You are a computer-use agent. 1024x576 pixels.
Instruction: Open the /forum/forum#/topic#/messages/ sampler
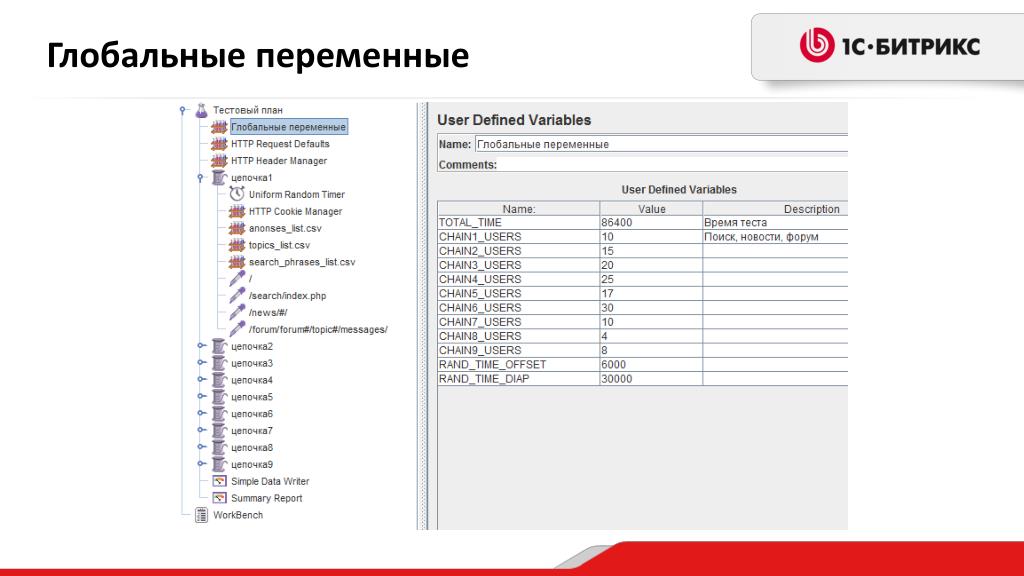coord(317,330)
